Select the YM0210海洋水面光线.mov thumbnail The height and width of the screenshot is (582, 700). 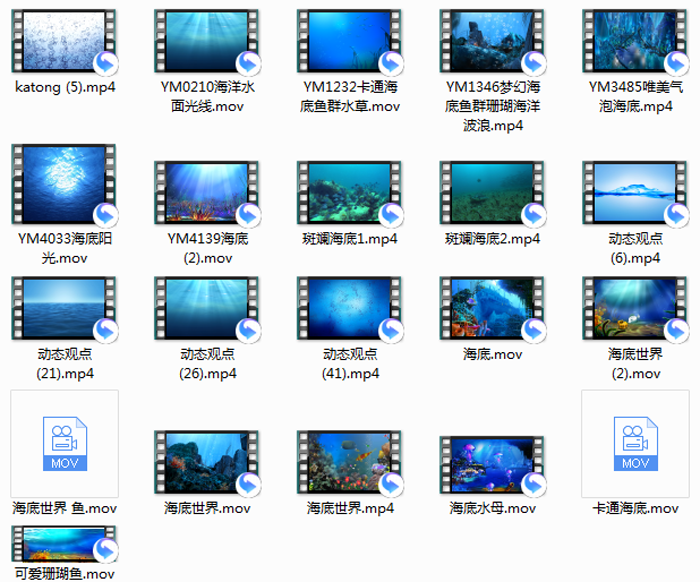coord(207,40)
